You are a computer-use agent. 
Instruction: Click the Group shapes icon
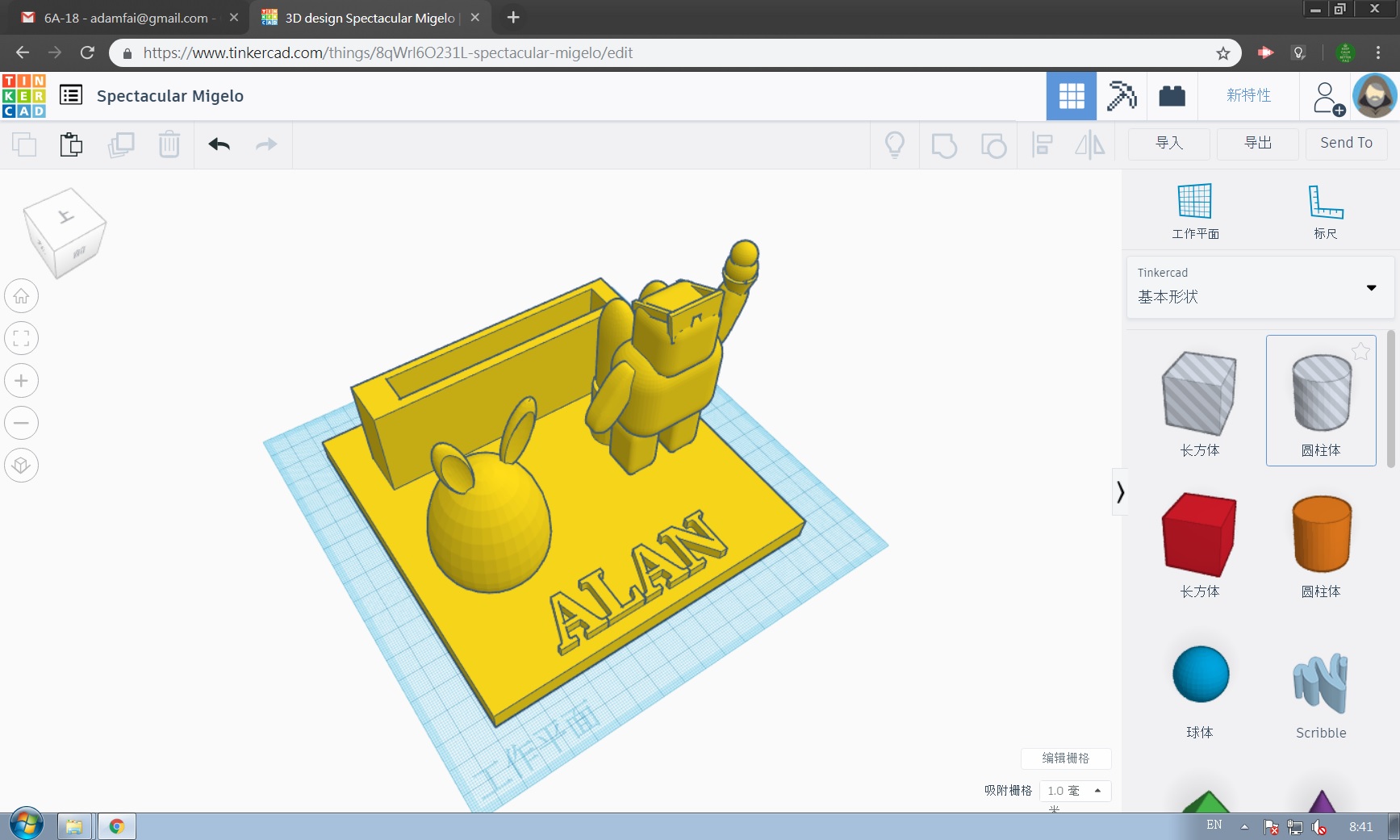click(x=944, y=145)
